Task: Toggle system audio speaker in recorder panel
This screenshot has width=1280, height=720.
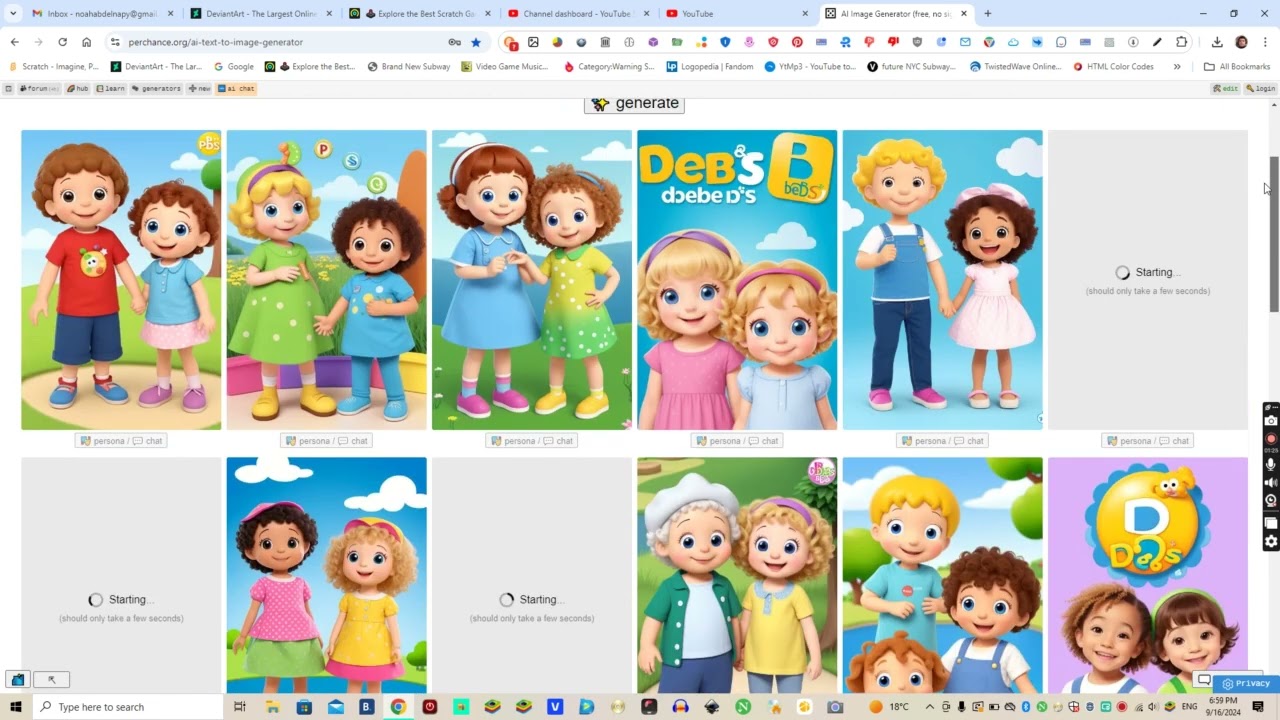Action: pyautogui.click(x=1271, y=483)
